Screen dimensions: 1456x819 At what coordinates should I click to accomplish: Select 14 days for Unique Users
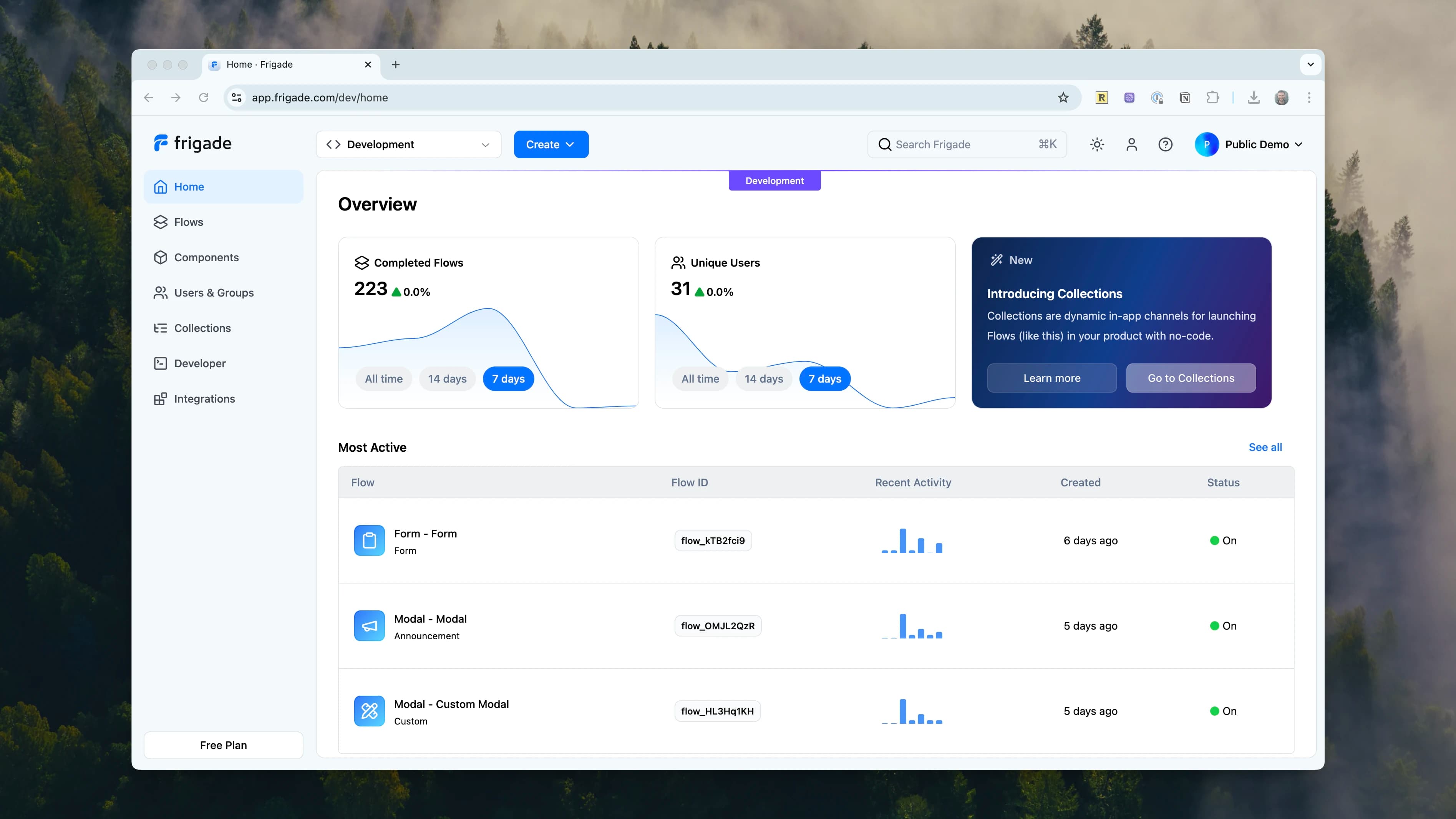[x=764, y=379]
